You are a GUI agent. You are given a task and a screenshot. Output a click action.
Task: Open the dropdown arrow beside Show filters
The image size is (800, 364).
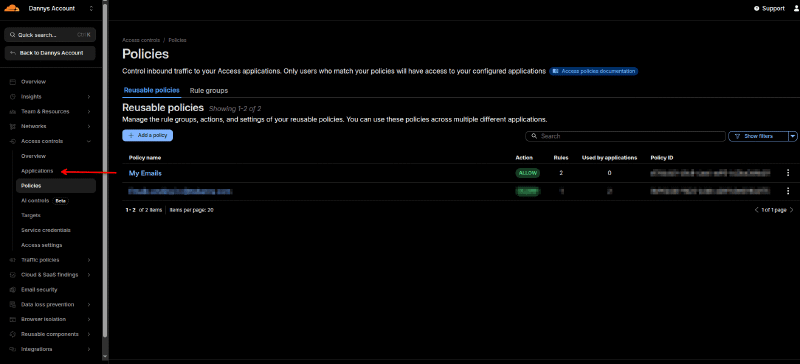(x=792, y=136)
